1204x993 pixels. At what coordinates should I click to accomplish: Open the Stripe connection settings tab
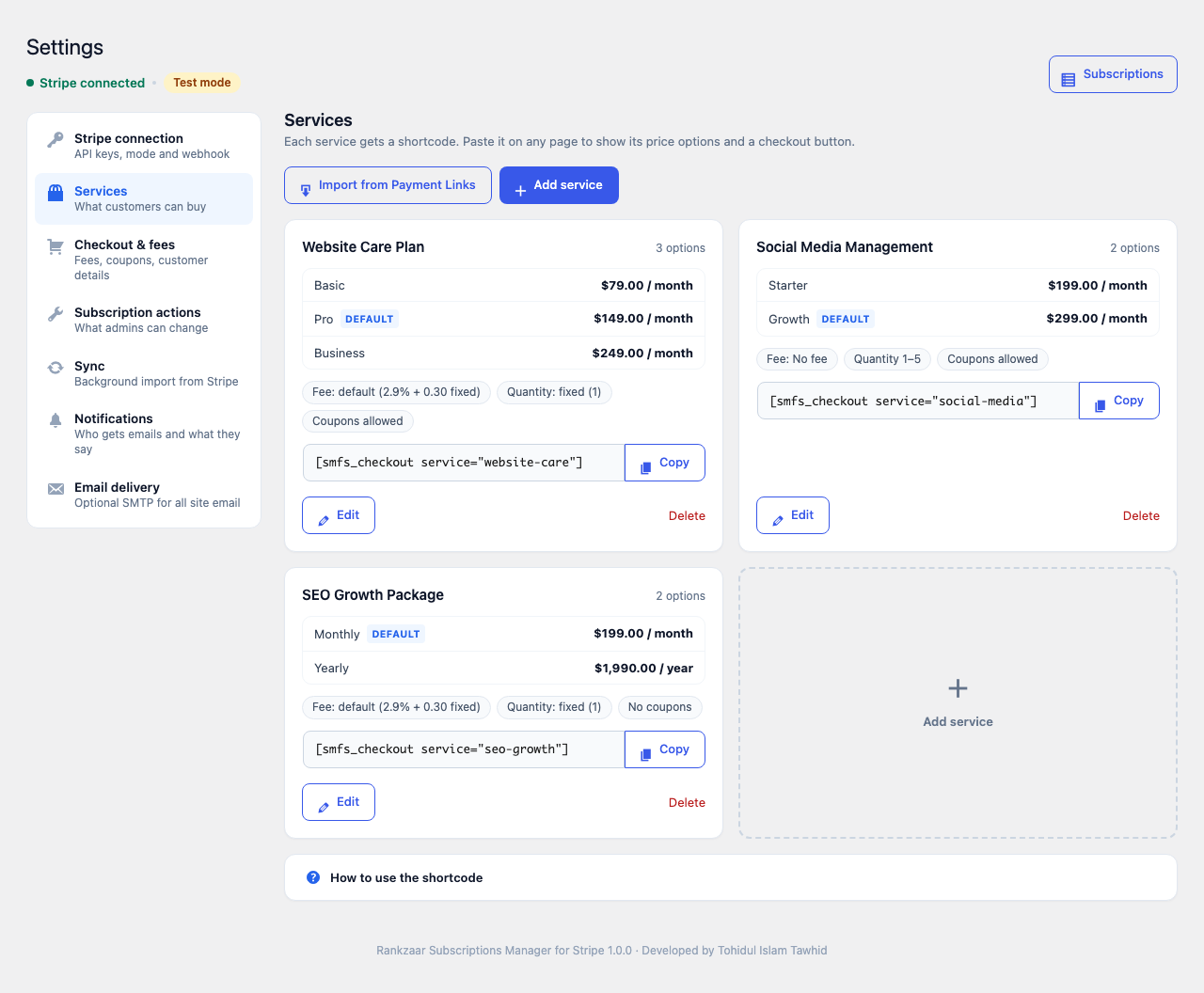[x=144, y=146]
